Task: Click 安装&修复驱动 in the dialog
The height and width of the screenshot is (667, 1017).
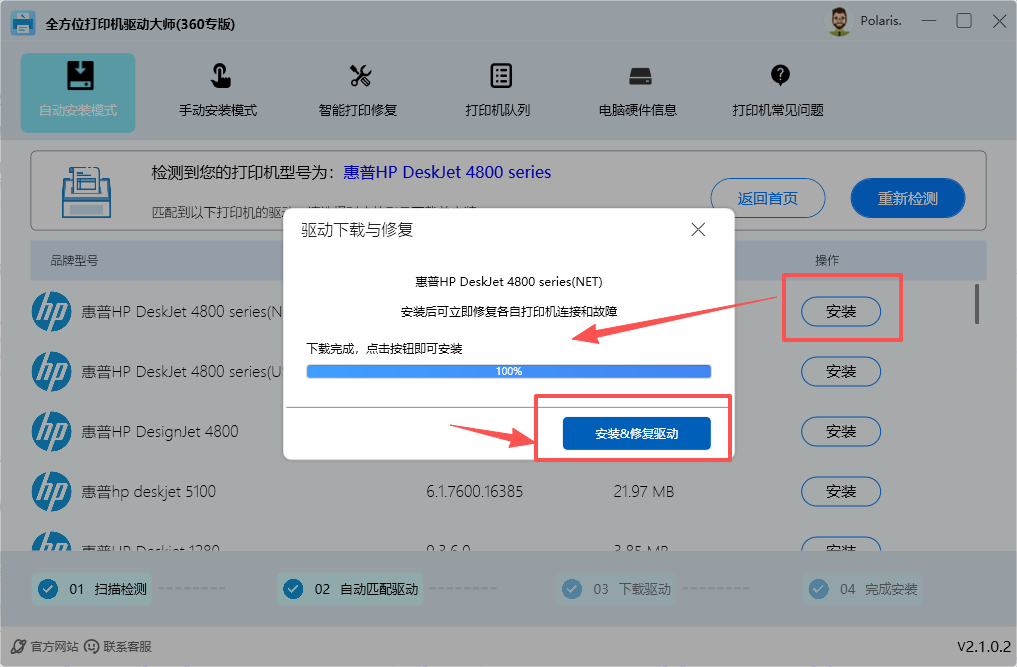Action: pyautogui.click(x=636, y=433)
